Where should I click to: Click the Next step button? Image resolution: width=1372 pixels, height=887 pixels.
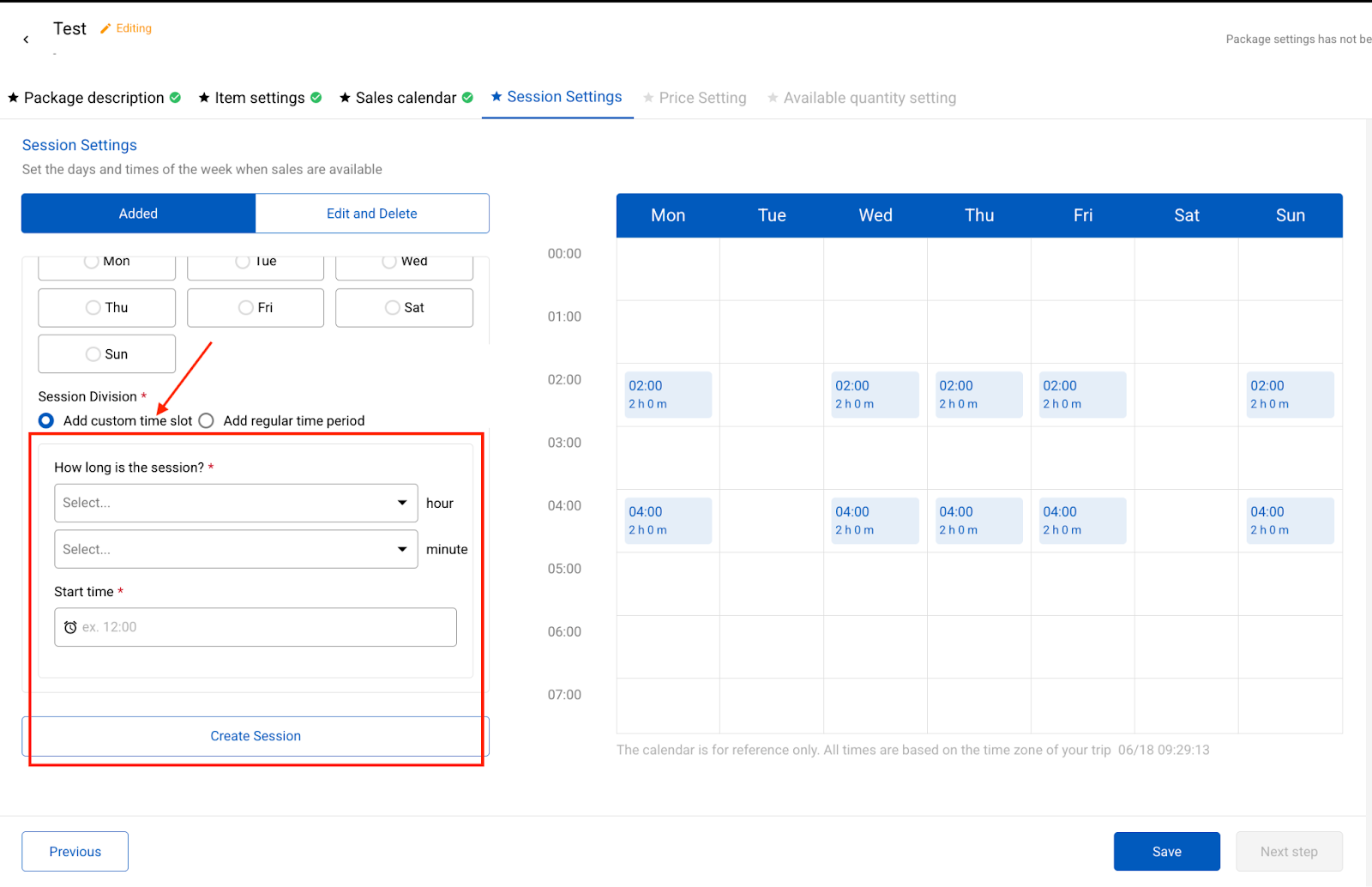click(x=1289, y=852)
